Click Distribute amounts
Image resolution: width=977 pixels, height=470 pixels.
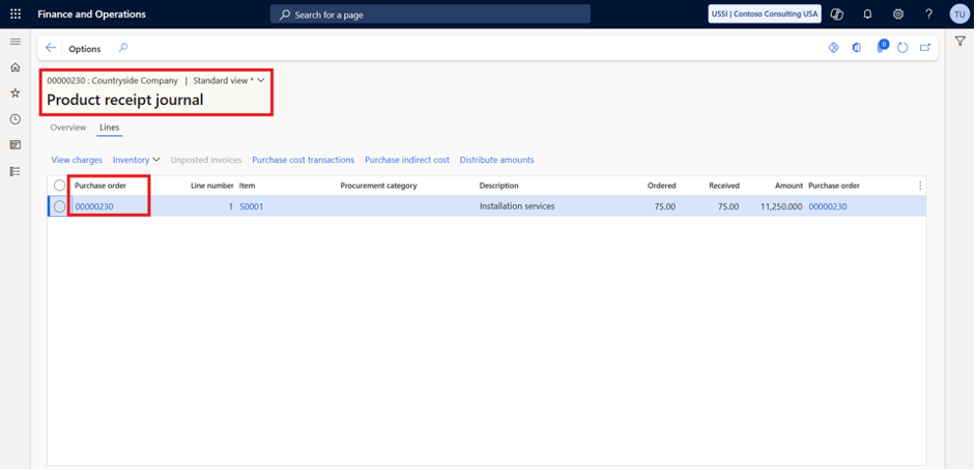pyautogui.click(x=497, y=160)
